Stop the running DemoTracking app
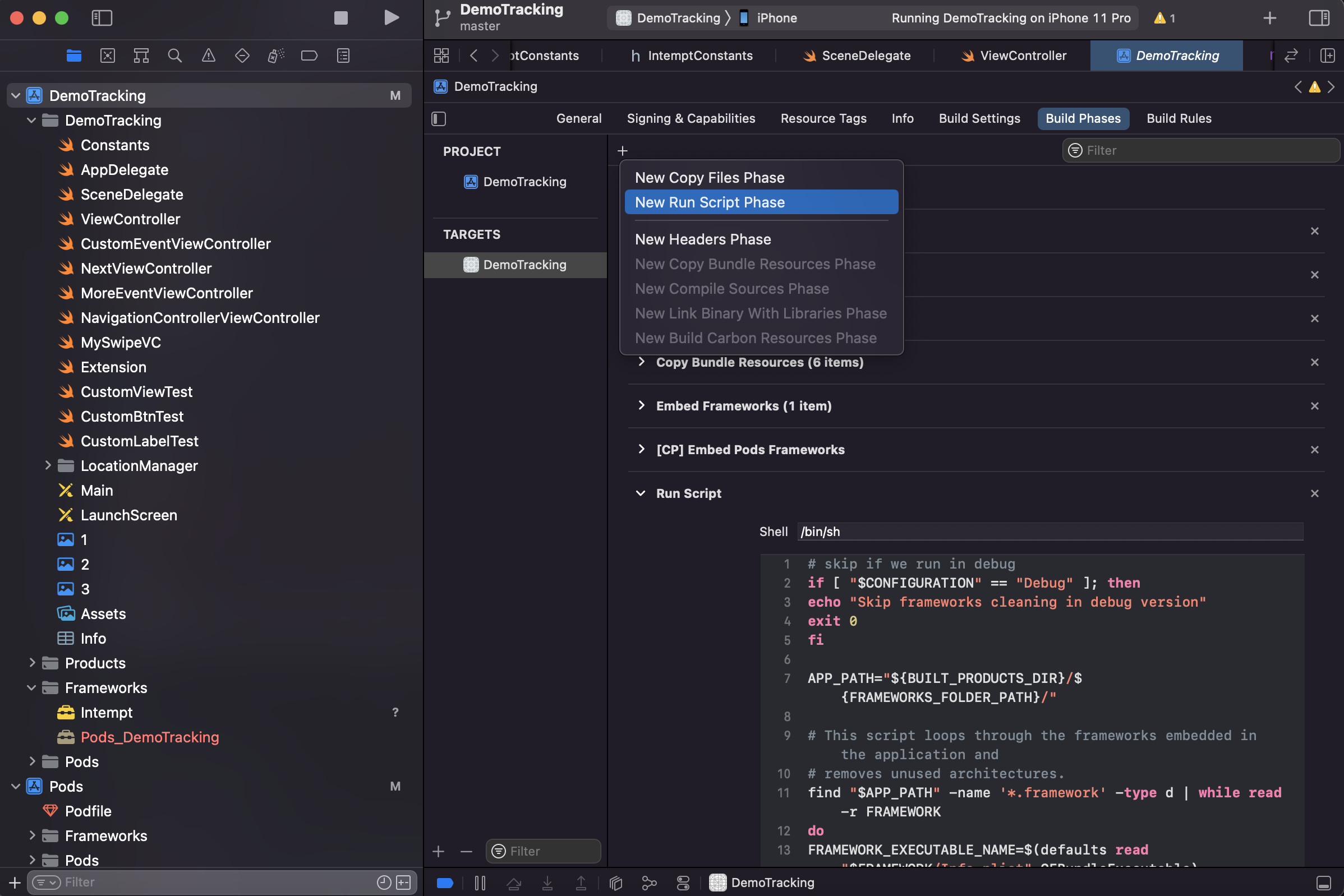The width and height of the screenshot is (1344, 896). 340,18
